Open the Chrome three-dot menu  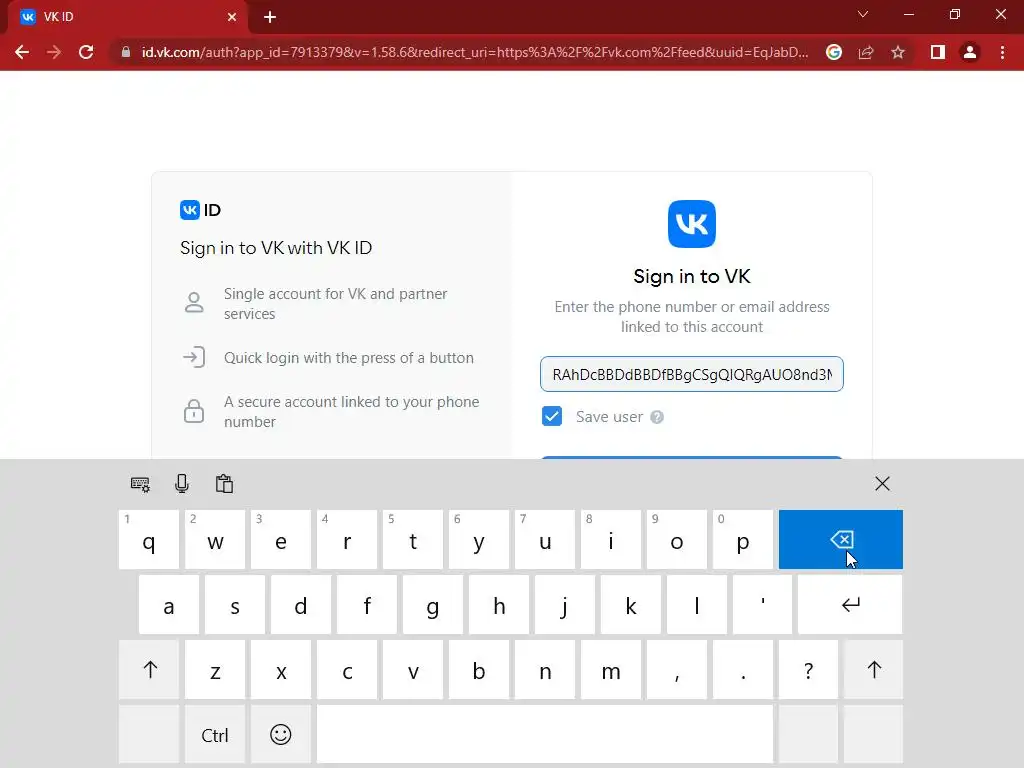(1002, 52)
